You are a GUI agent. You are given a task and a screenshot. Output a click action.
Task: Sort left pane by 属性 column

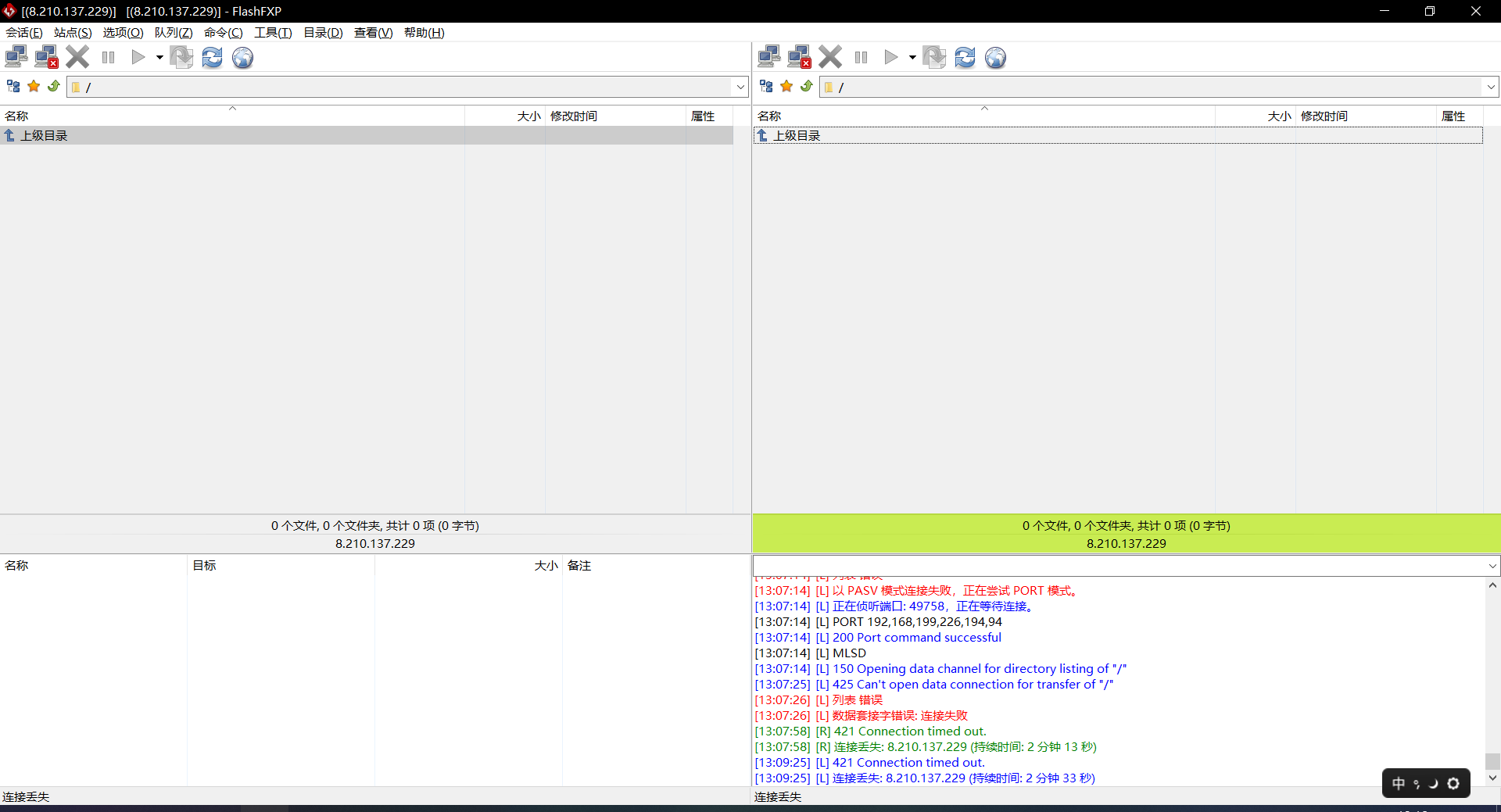tap(709, 116)
